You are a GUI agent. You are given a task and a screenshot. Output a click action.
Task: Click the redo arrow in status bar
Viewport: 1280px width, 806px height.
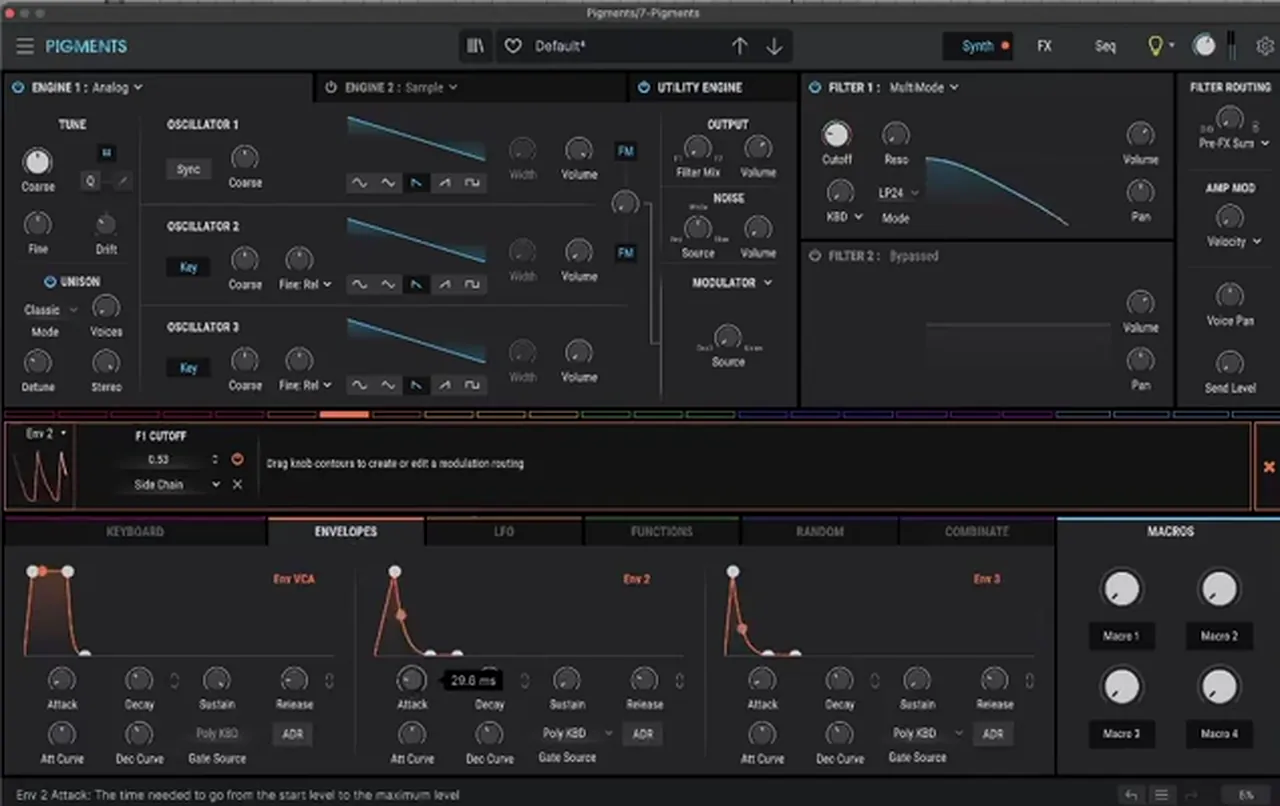pyautogui.click(x=1192, y=795)
